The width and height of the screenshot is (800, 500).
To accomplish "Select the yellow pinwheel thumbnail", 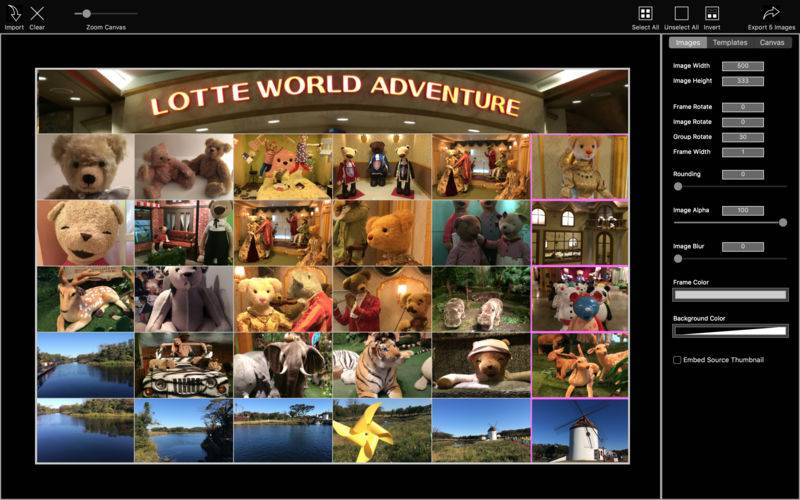I will [x=382, y=431].
